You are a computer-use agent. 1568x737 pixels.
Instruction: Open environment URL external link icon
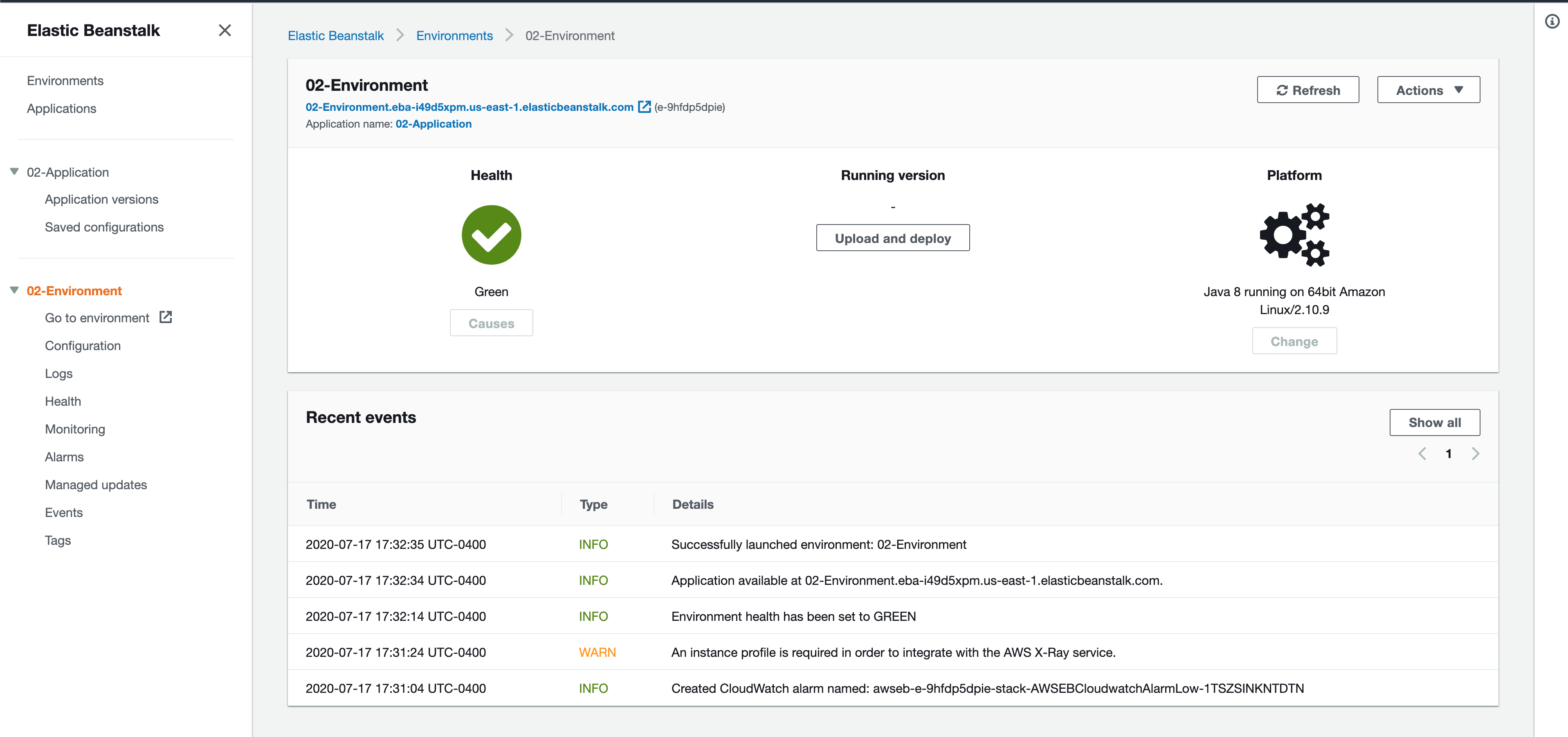click(644, 107)
